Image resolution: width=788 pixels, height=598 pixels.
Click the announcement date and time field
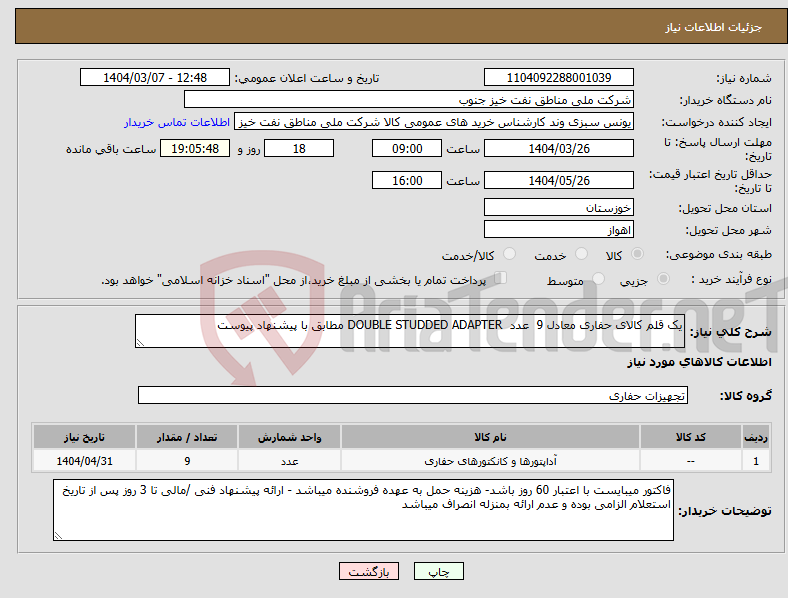[155, 77]
